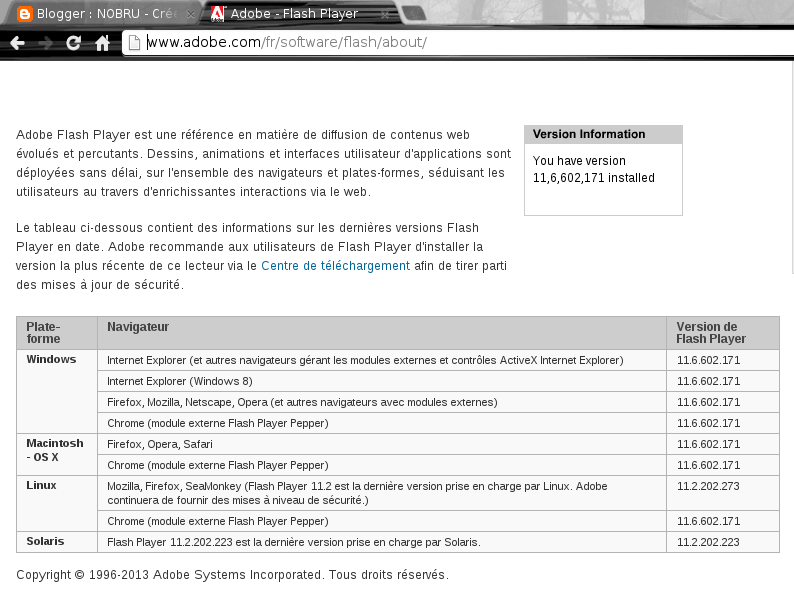Click the Linux Chrome Flash Player Pepper cell
Viewport: 794px width, 591px height.
tap(382, 521)
